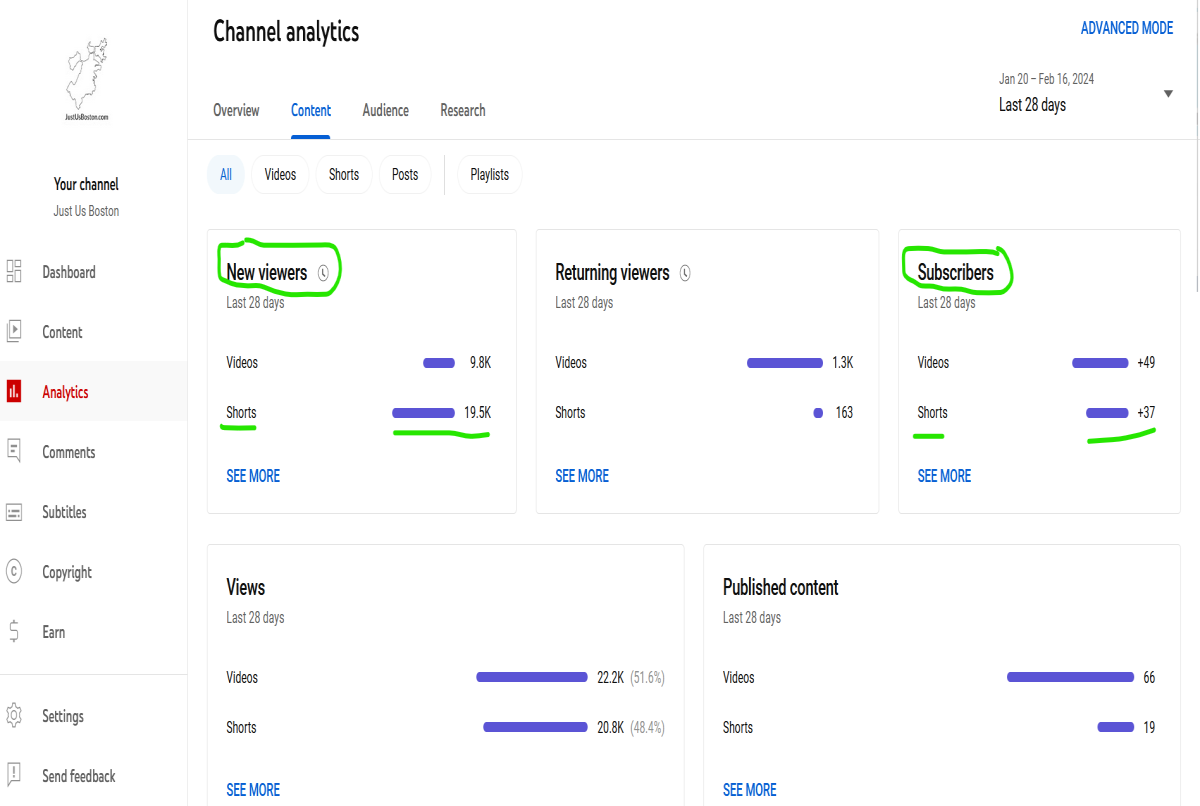The image size is (1200, 806).
Task: Click the 19 Shorts published value
Action: click(1149, 727)
